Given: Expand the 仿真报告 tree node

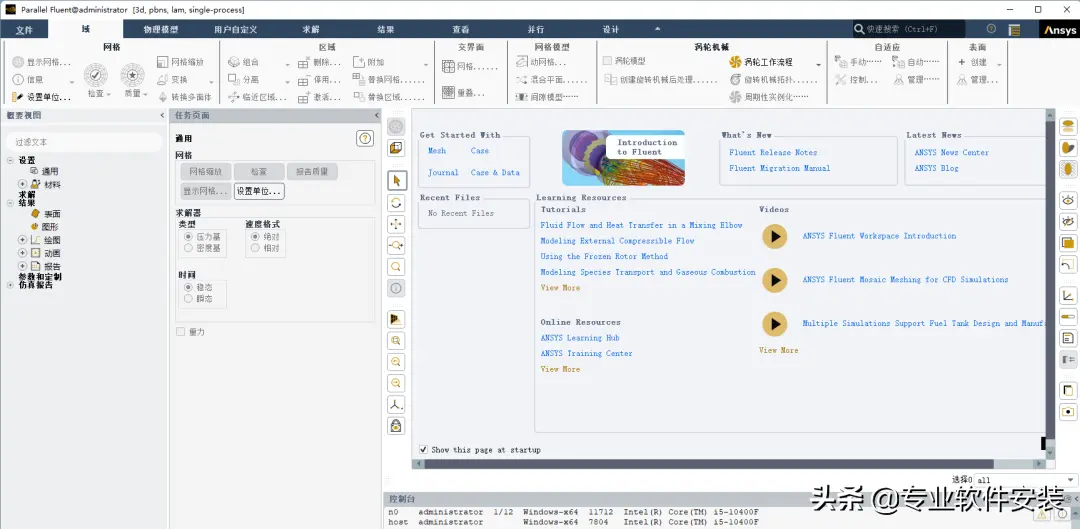Looking at the screenshot, I should [10, 284].
